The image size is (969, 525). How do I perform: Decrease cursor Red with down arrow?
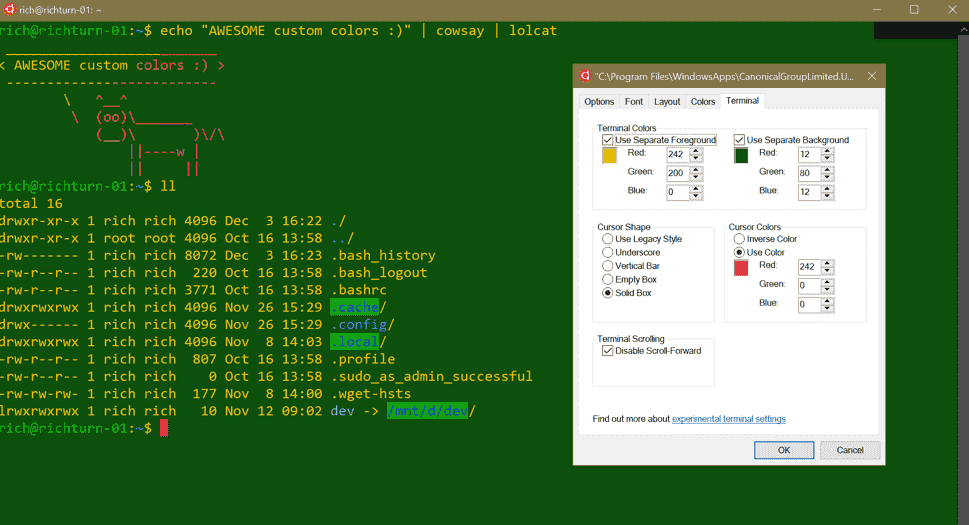(827, 271)
